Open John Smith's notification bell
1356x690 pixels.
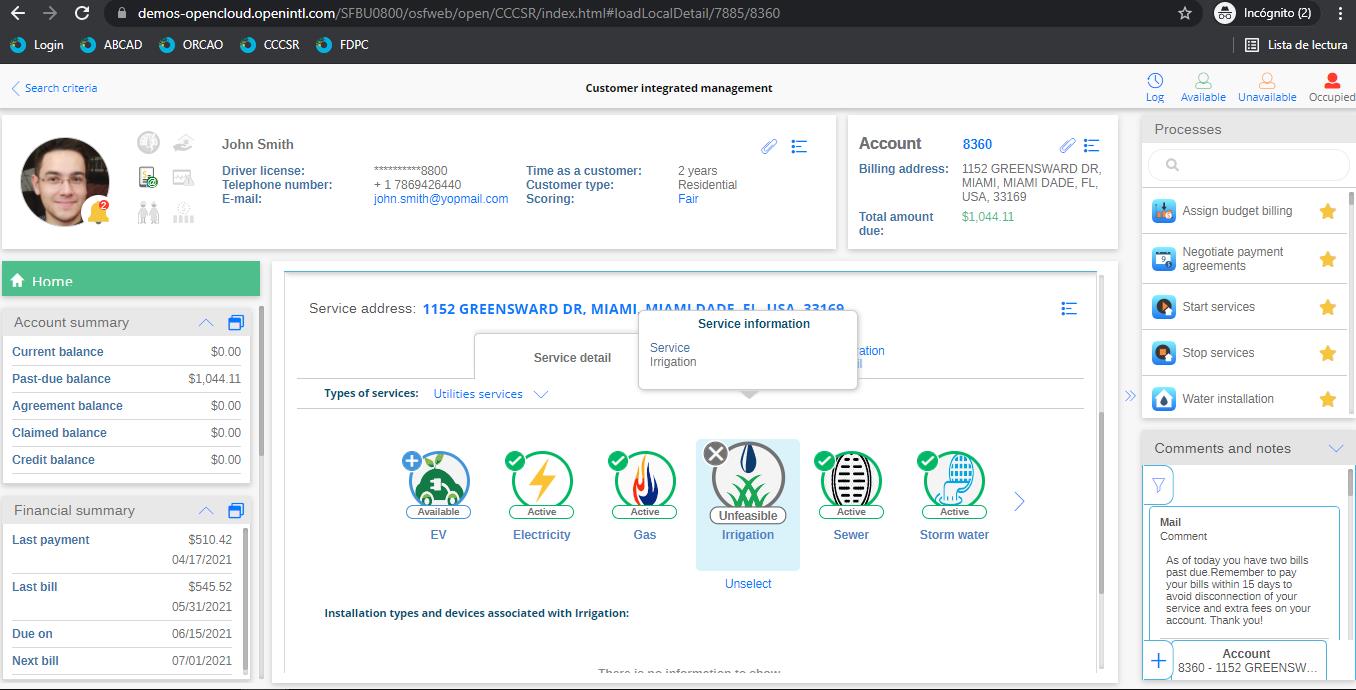pyautogui.click(x=99, y=211)
